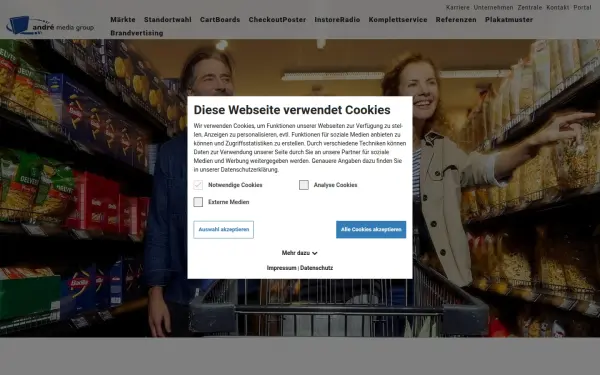600x375 pixels.
Task: Expand the Mehr dazu section
Action: point(300,253)
